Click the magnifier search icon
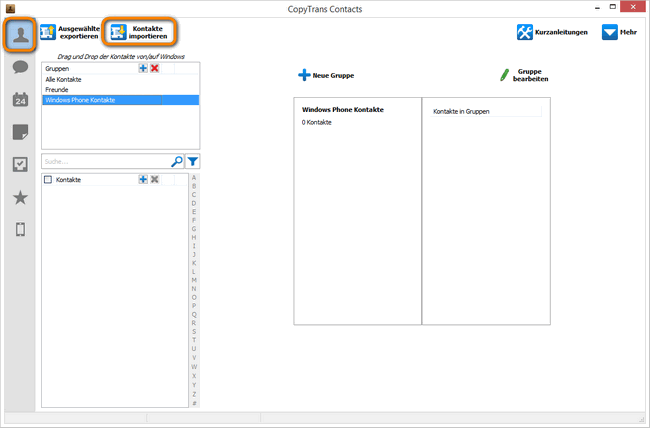 point(177,161)
